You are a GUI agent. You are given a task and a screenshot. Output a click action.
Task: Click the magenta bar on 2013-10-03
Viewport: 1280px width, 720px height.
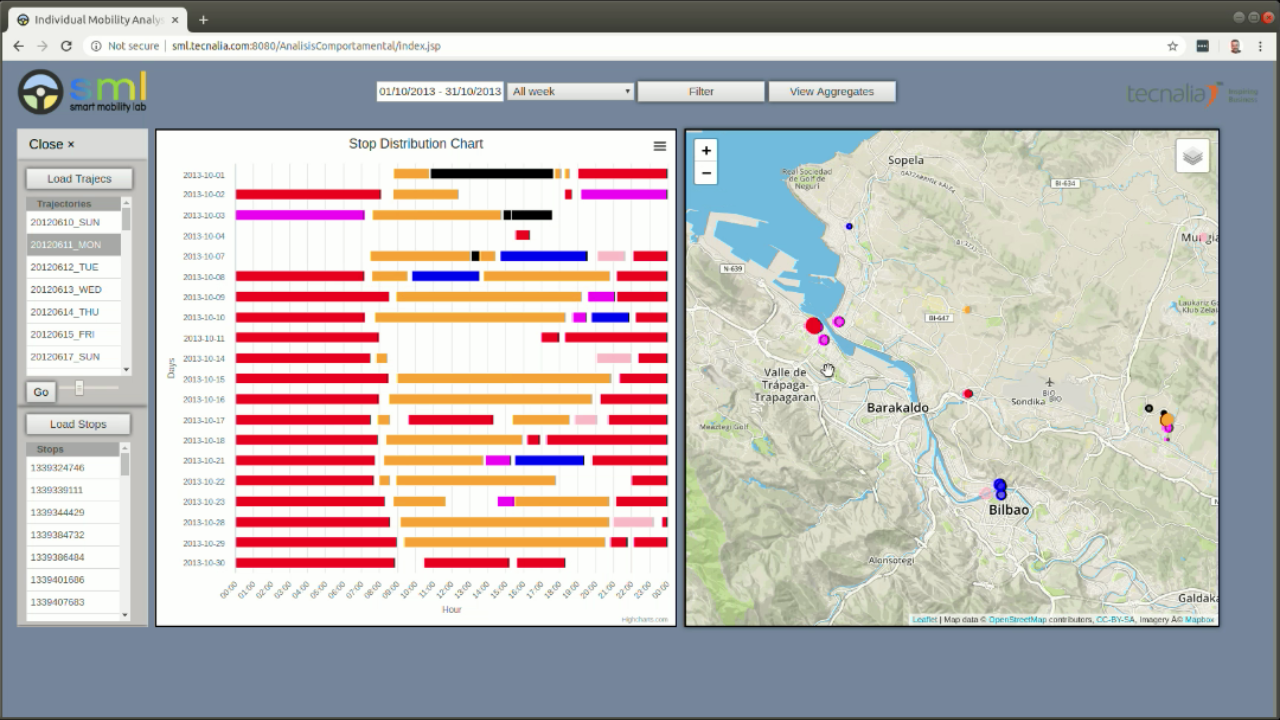[300, 215]
